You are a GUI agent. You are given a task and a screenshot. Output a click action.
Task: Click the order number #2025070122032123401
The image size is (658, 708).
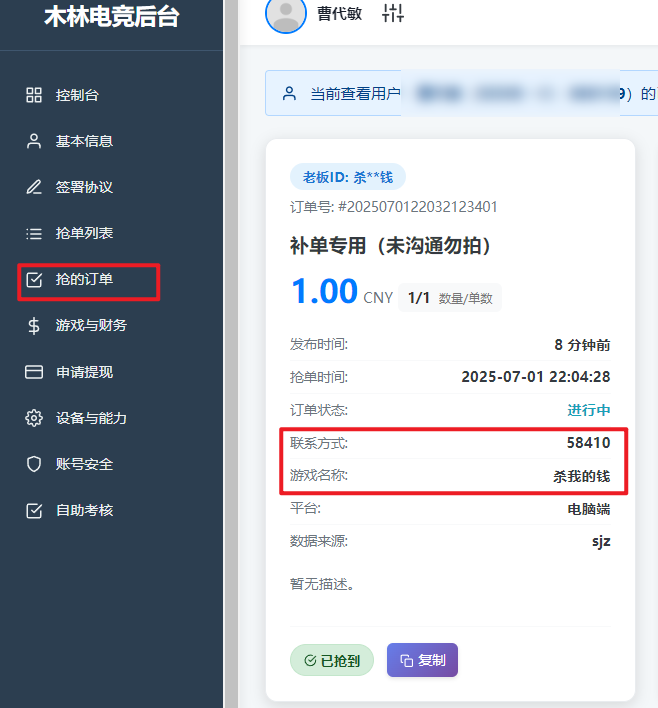coord(393,207)
